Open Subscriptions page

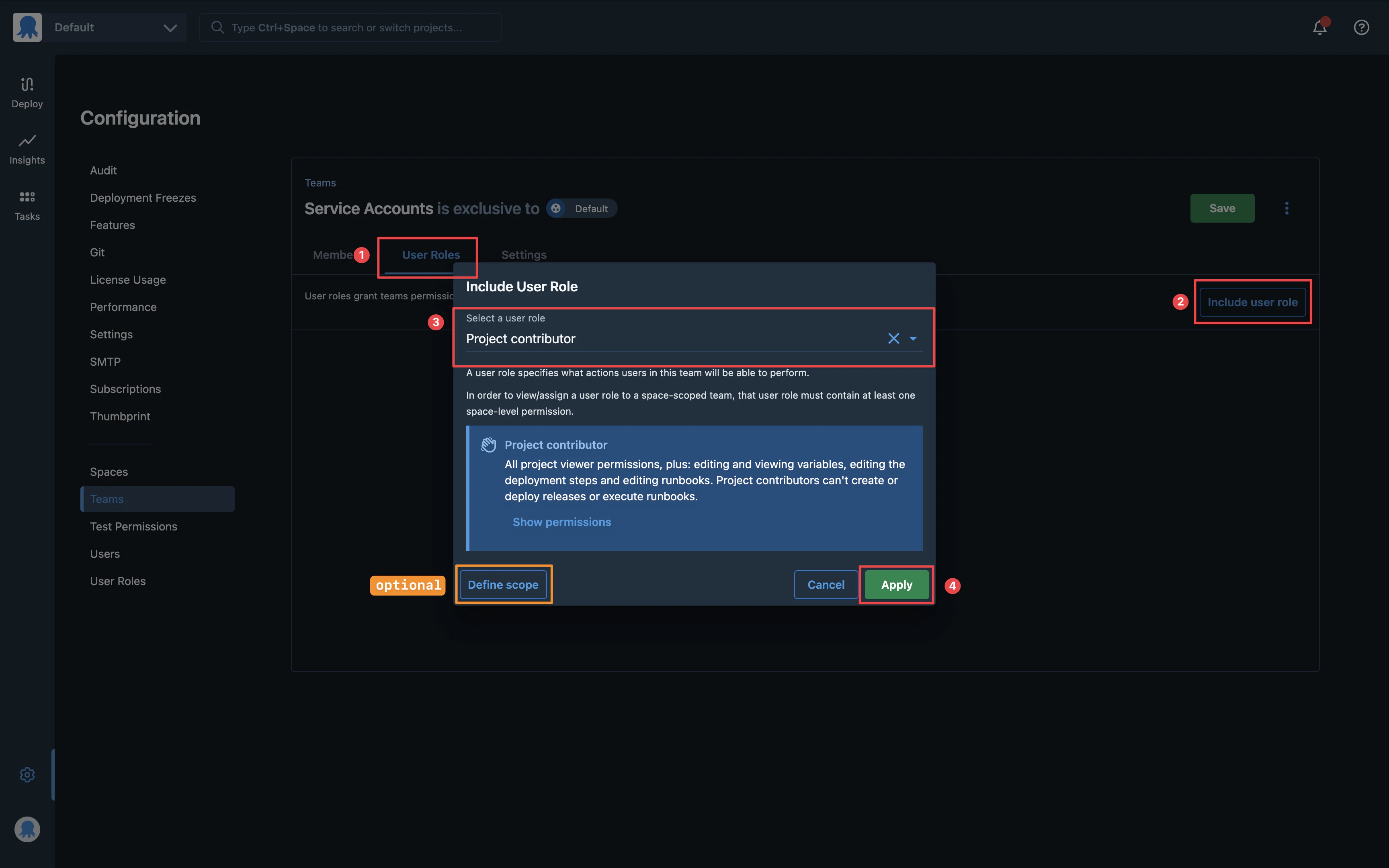click(x=125, y=389)
